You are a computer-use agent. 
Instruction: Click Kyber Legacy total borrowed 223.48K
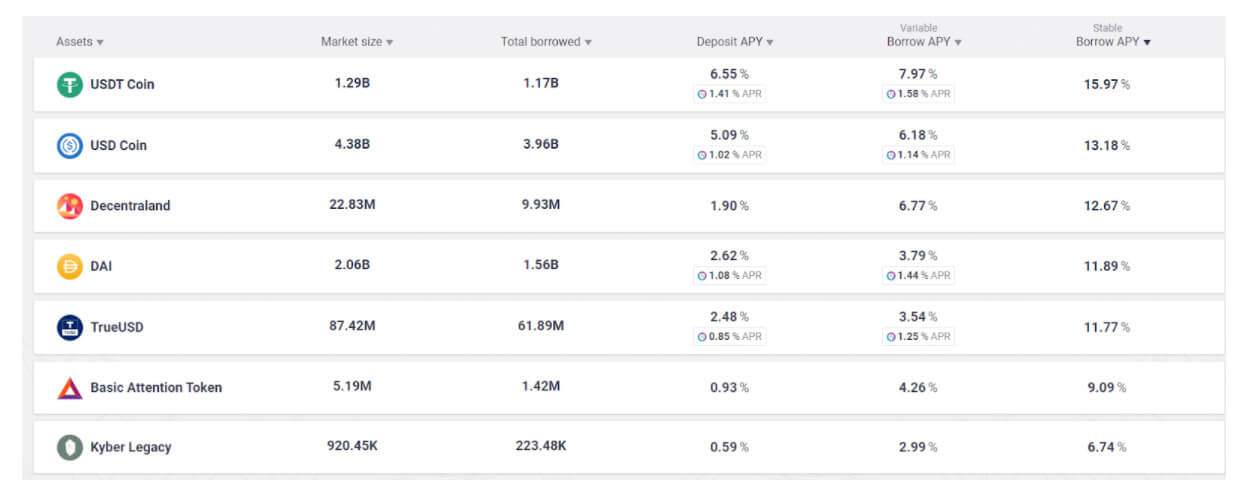pyautogui.click(x=540, y=445)
